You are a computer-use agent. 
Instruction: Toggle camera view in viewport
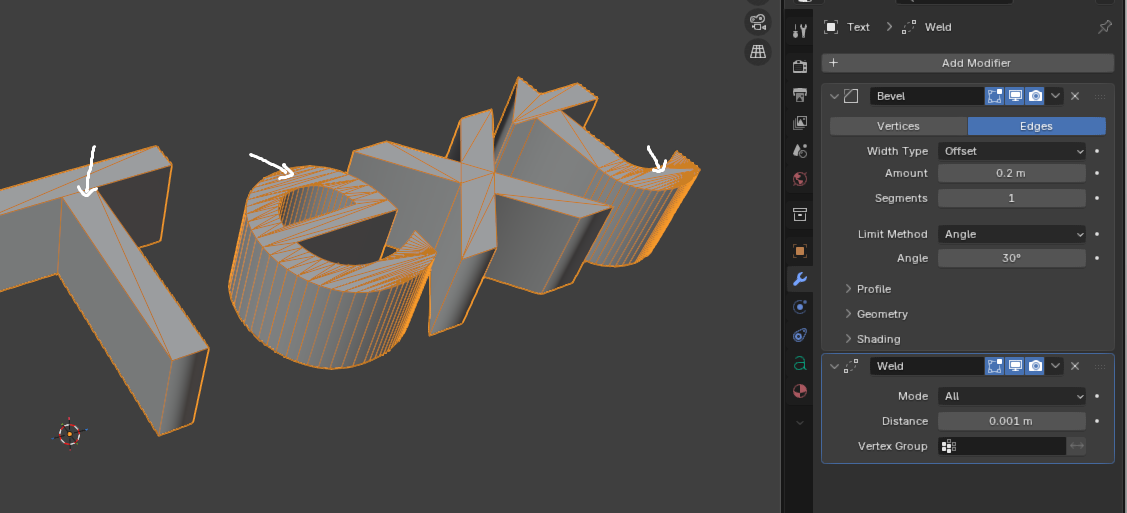point(758,22)
